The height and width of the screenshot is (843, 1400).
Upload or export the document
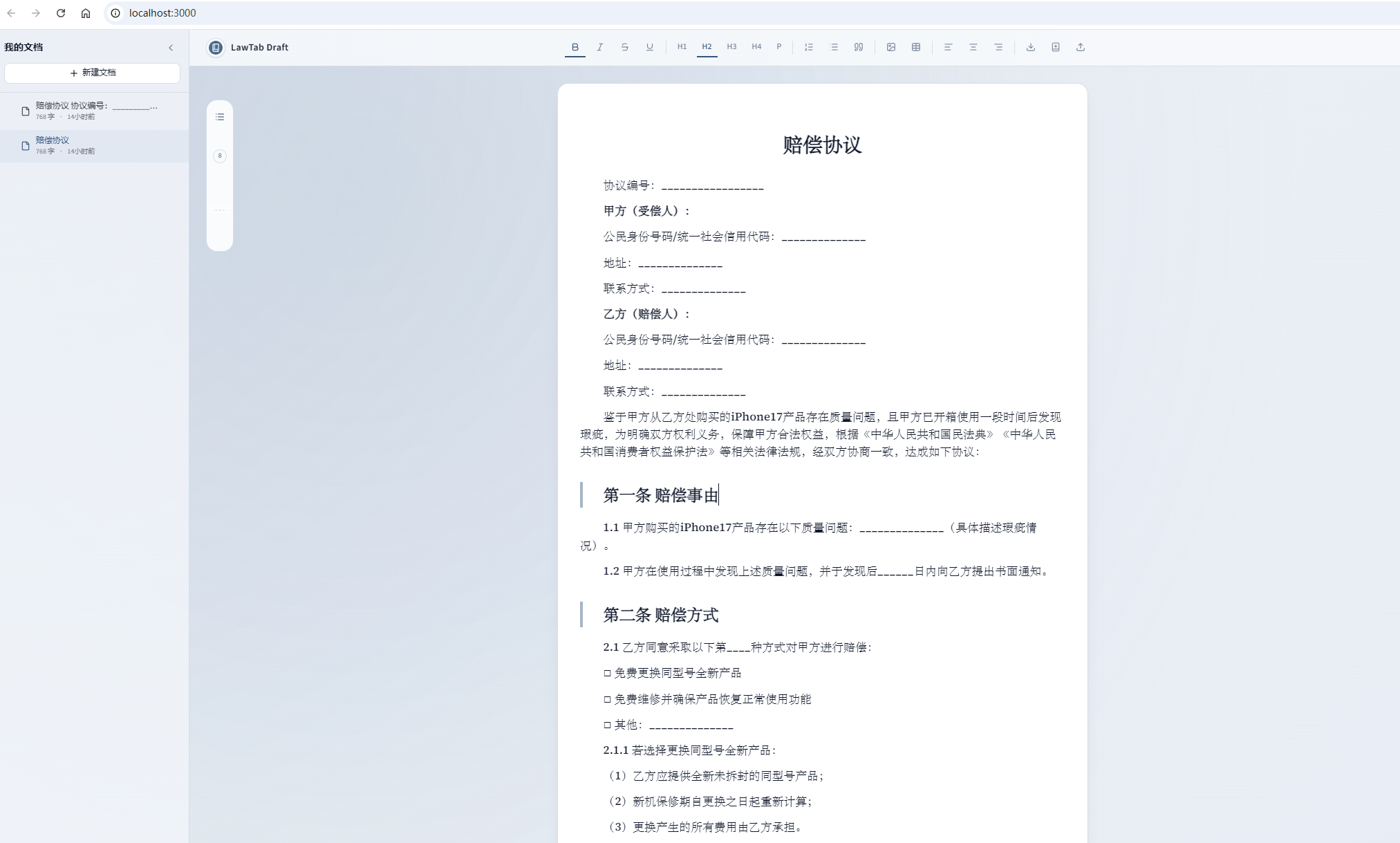coord(1081,47)
